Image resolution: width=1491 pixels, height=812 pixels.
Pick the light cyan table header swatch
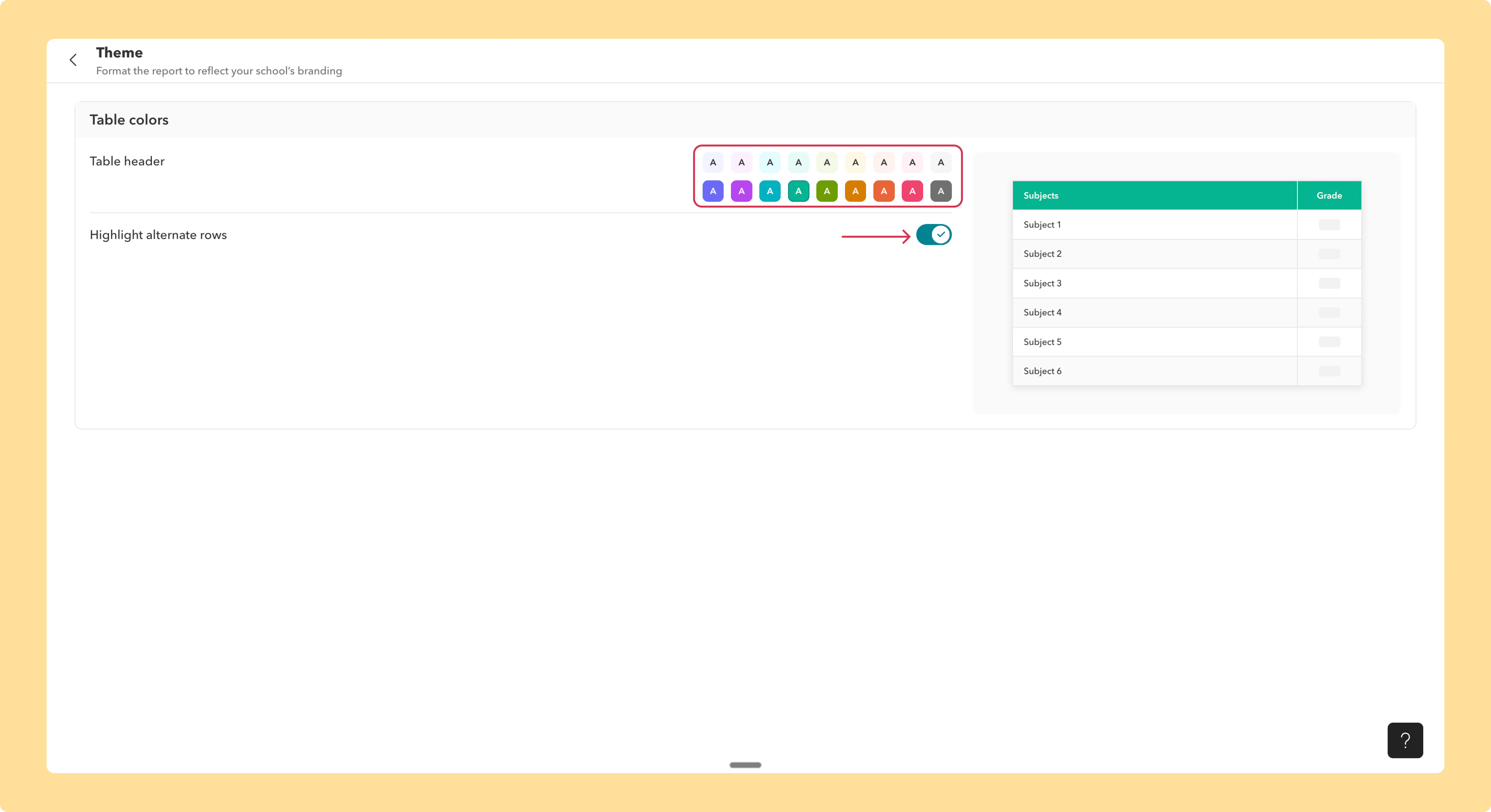click(770, 162)
